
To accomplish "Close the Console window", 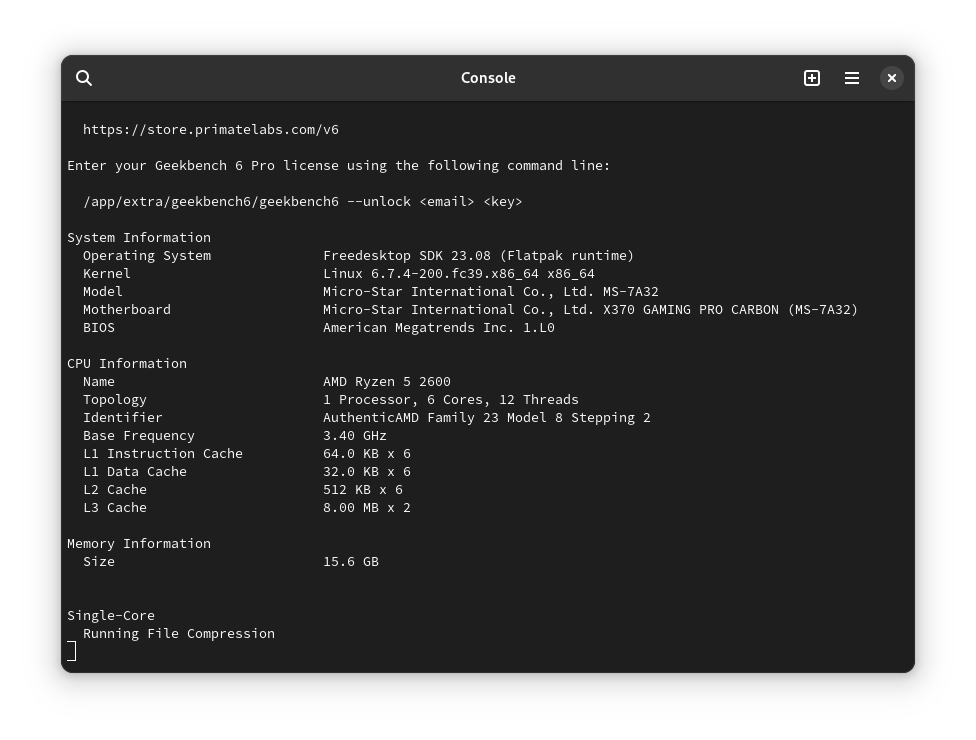I will [x=891, y=78].
